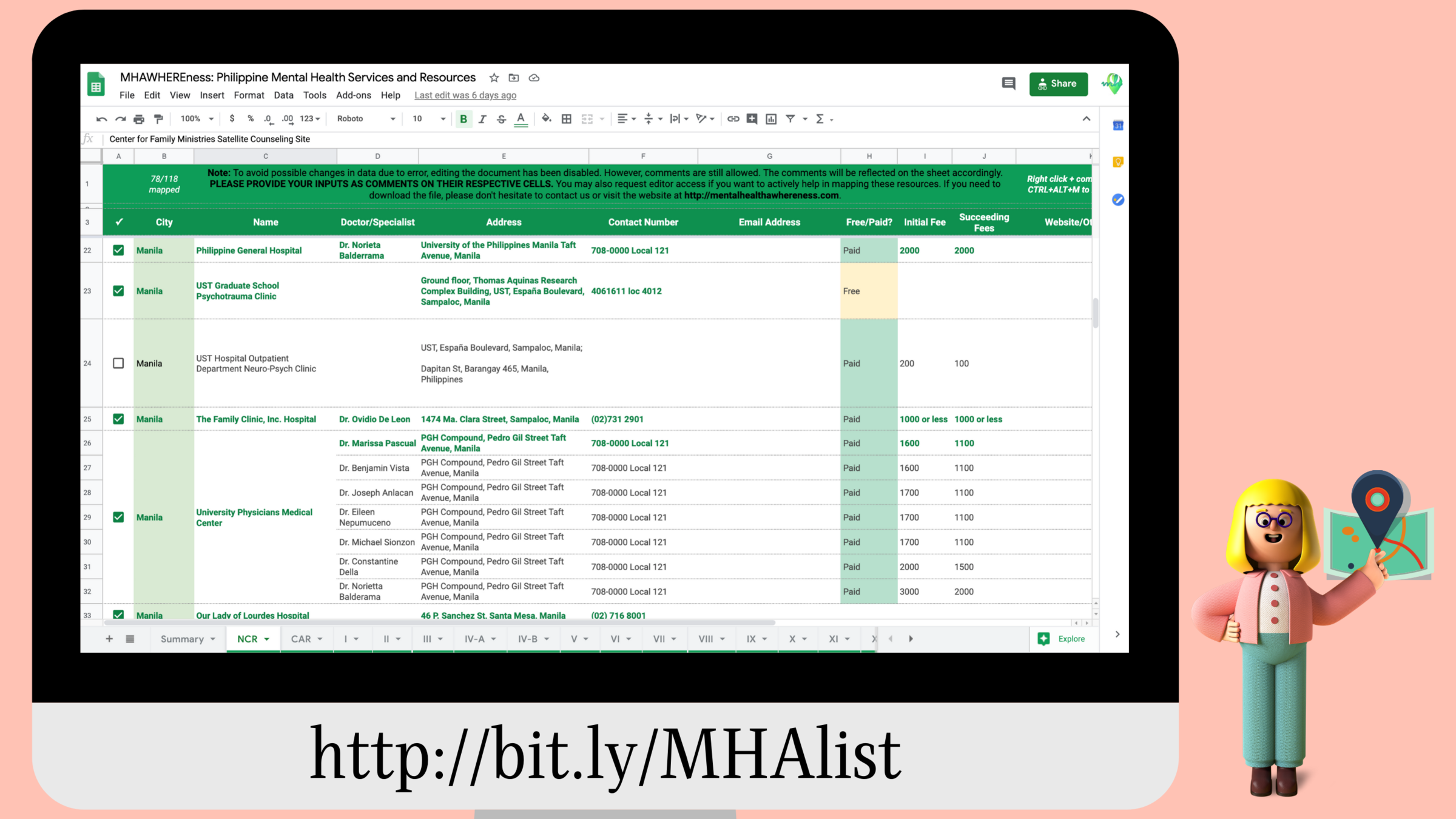Open the zoom level dropdown
The width and height of the screenshot is (1456, 819).
tap(197, 119)
